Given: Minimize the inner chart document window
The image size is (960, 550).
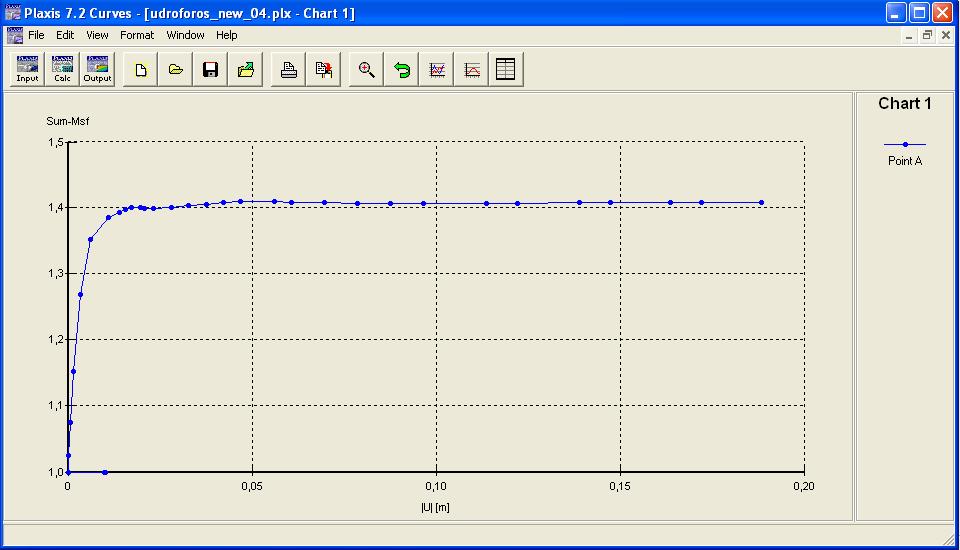Looking at the screenshot, I should point(909,36).
